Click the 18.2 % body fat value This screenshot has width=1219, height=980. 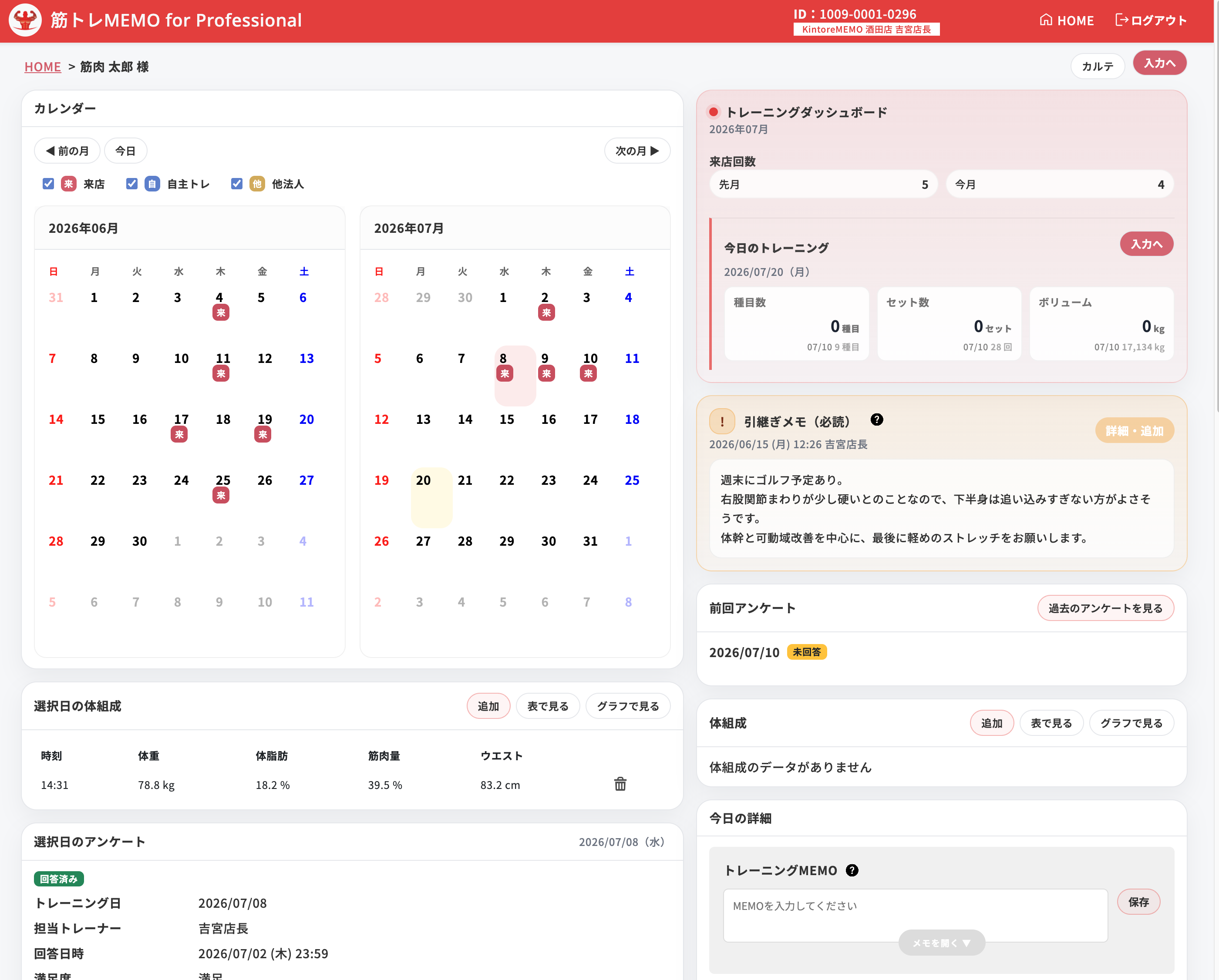[x=273, y=785]
